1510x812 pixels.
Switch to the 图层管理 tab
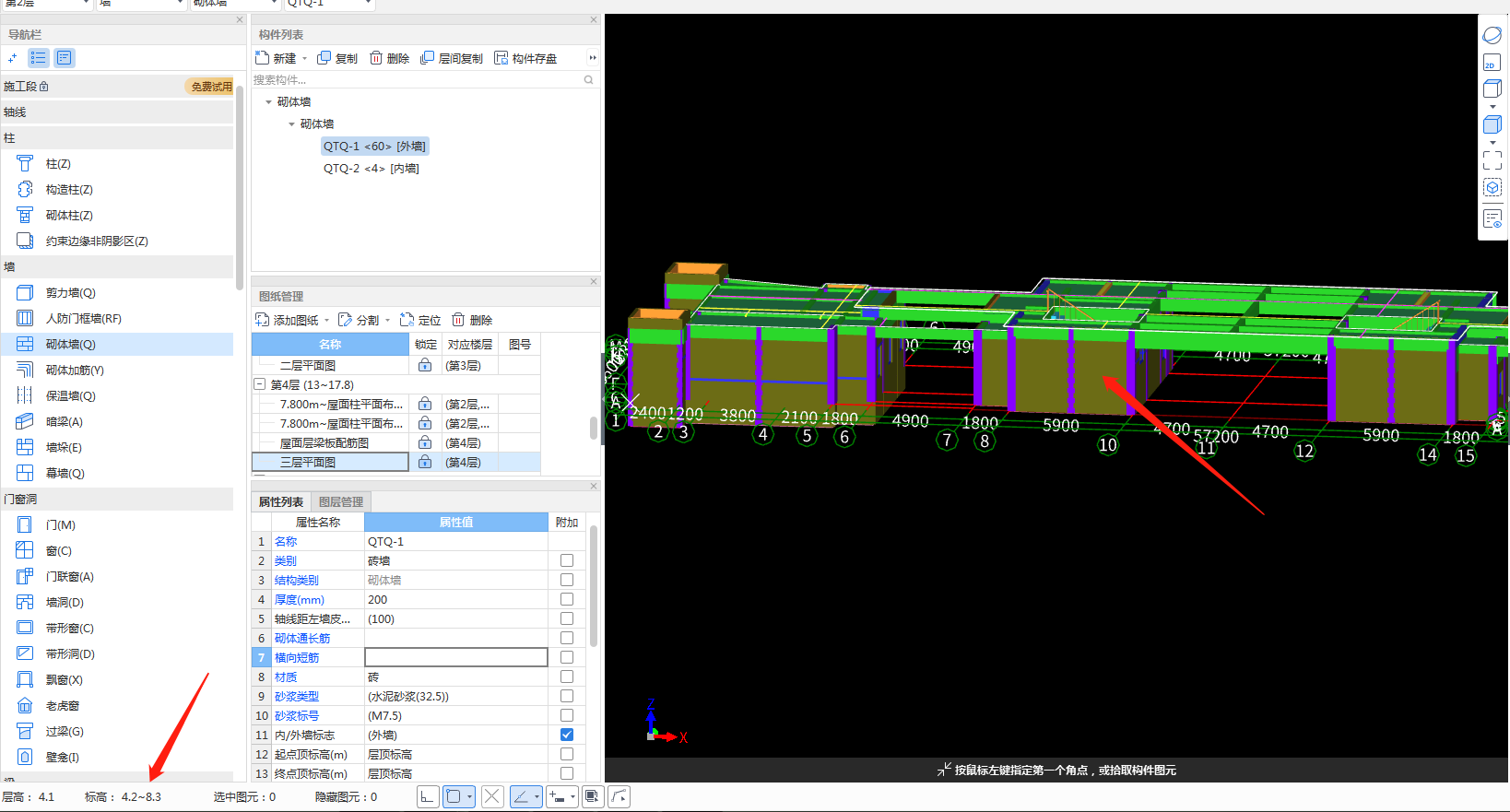click(341, 502)
